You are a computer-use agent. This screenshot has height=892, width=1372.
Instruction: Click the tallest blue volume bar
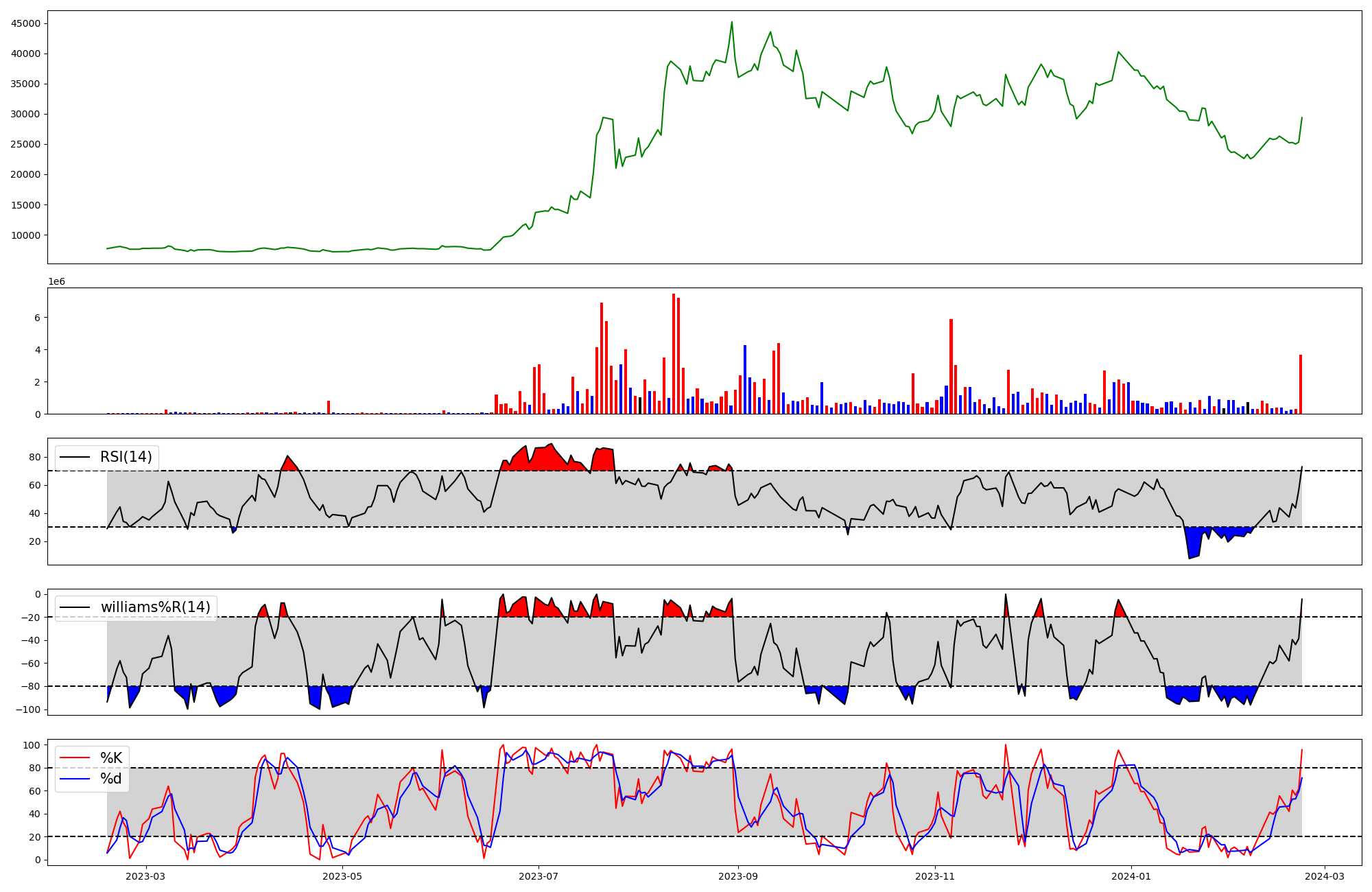point(745,379)
